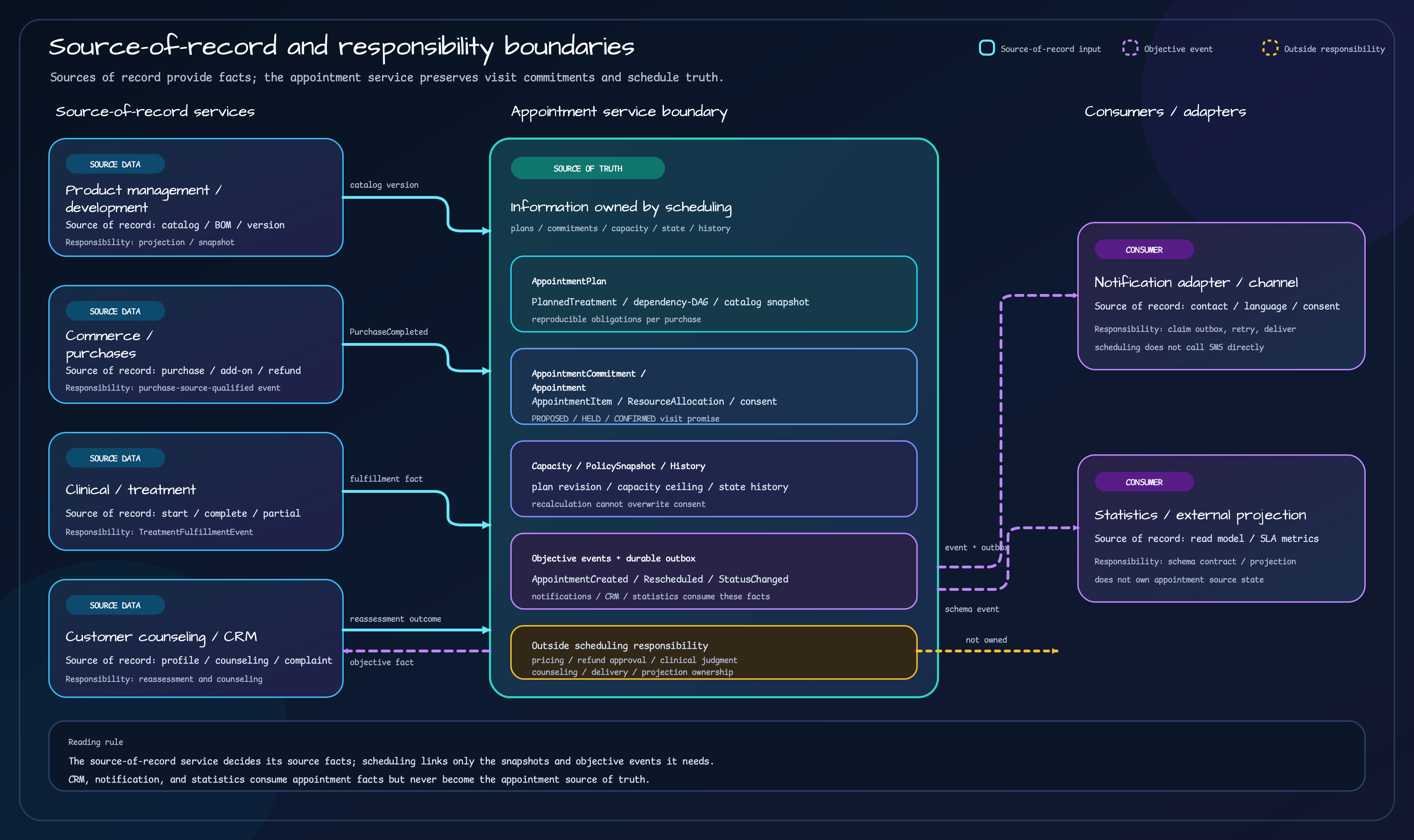The height and width of the screenshot is (840, 1414).
Task: Click the Objective event legend swatch
Action: (x=1130, y=48)
